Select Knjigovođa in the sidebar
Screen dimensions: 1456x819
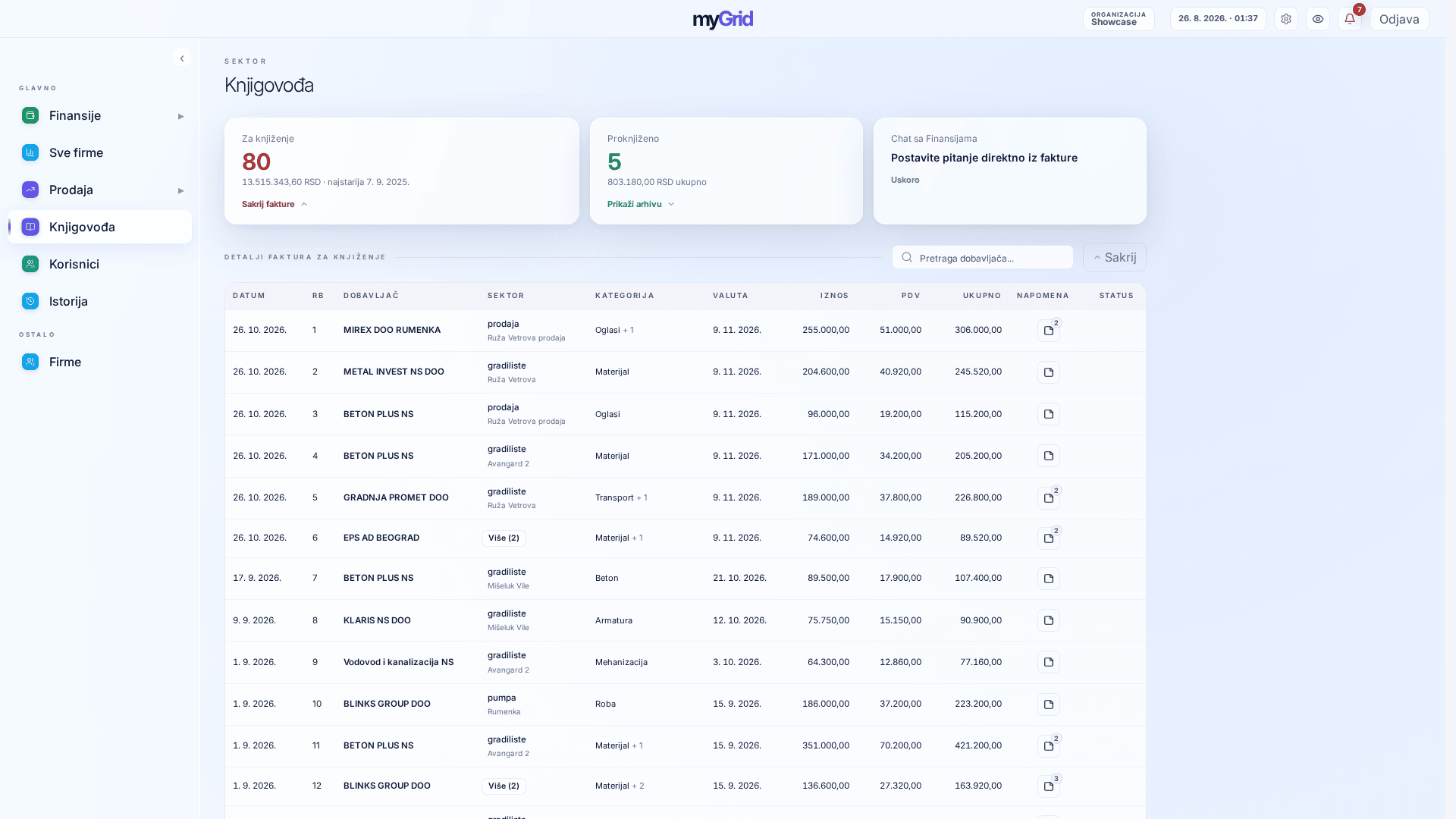100,227
